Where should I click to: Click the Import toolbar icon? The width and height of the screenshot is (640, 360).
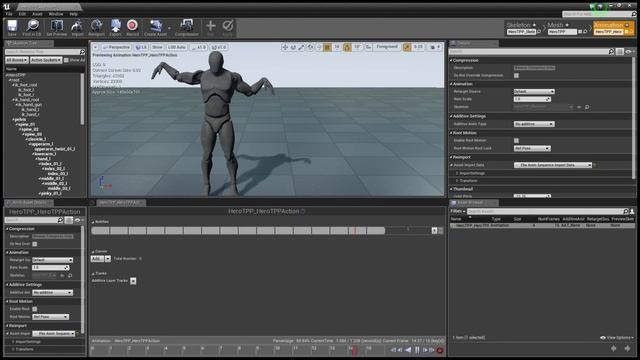[x=77, y=27]
